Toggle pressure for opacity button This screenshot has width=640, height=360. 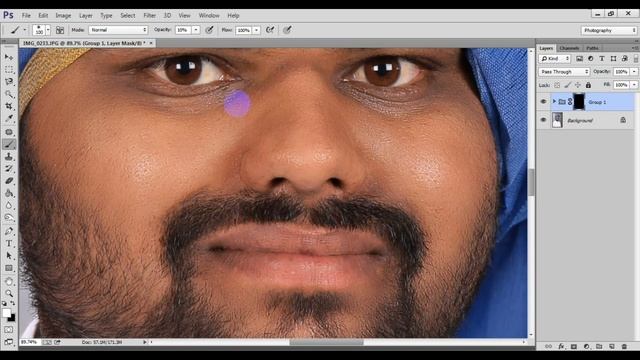click(209, 30)
